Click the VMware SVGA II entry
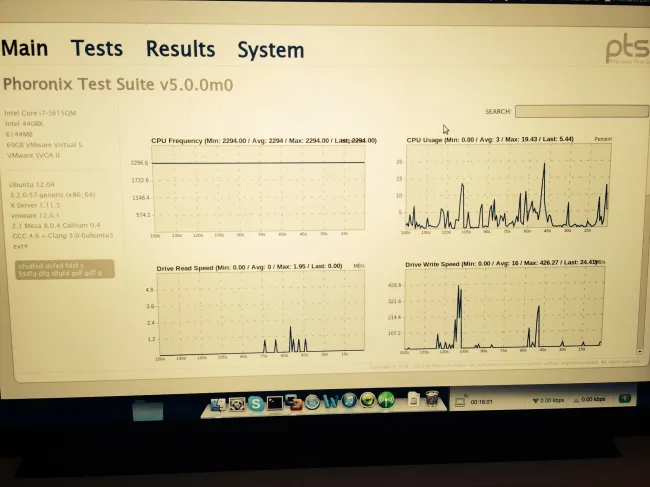The width and height of the screenshot is (650, 487). click(x=33, y=155)
